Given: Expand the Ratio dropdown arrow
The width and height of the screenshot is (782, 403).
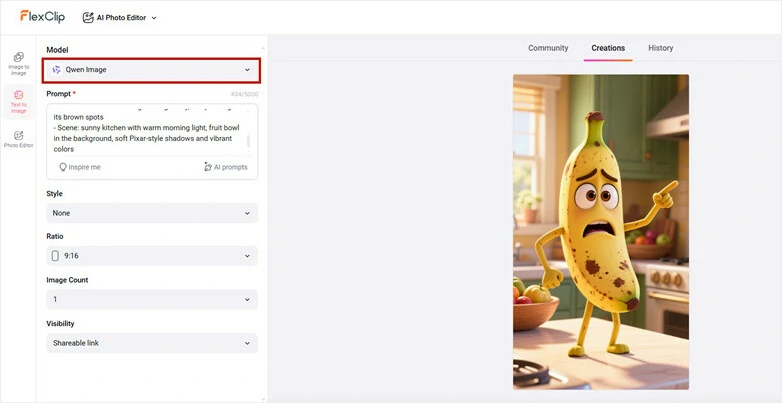Looking at the screenshot, I should [x=247, y=256].
